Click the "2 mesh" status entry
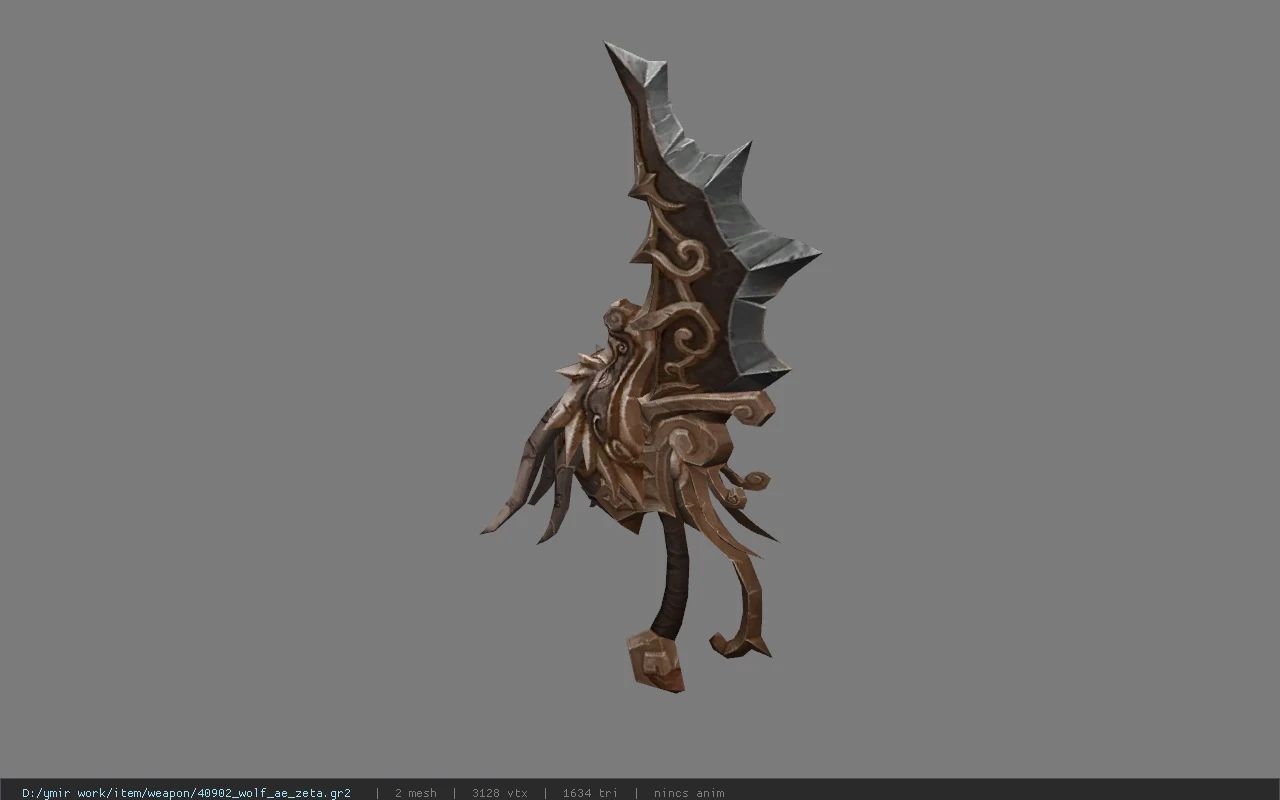The width and height of the screenshot is (1280, 800). (x=415, y=793)
